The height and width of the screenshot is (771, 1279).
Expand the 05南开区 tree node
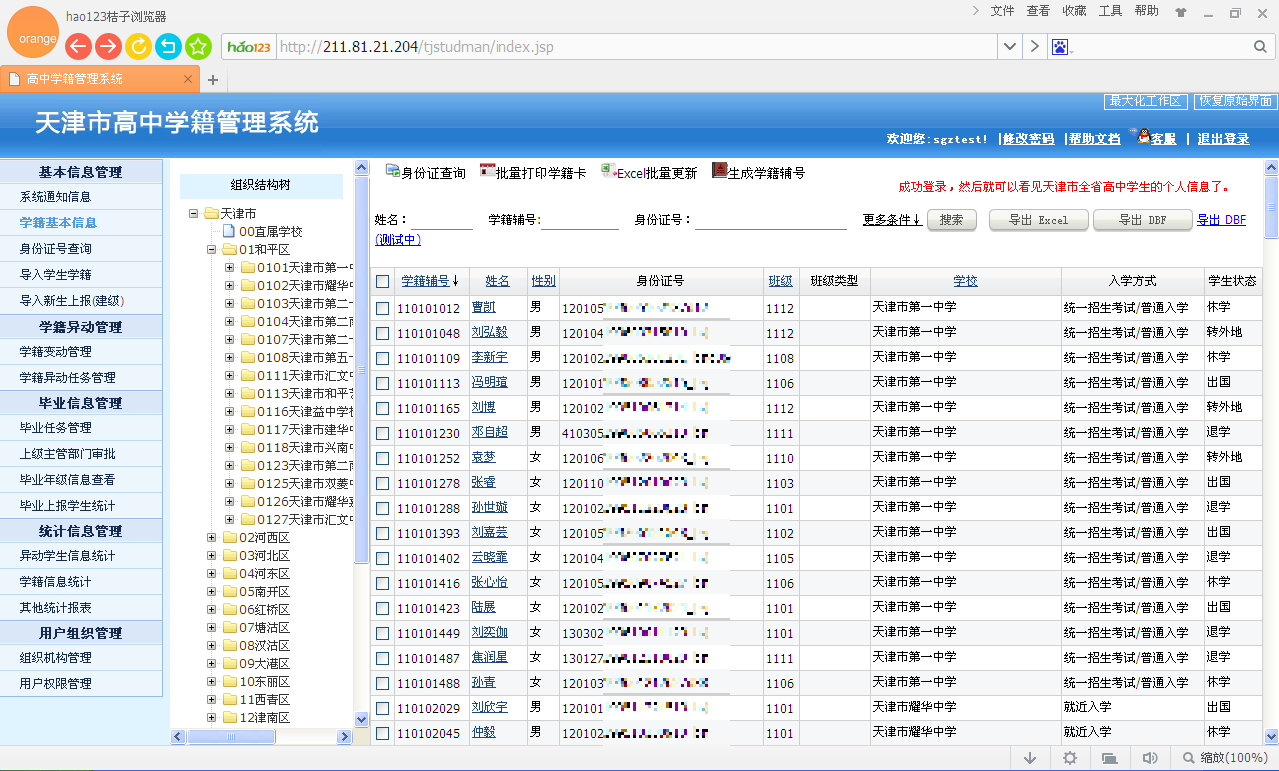pyautogui.click(x=211, y=591)
